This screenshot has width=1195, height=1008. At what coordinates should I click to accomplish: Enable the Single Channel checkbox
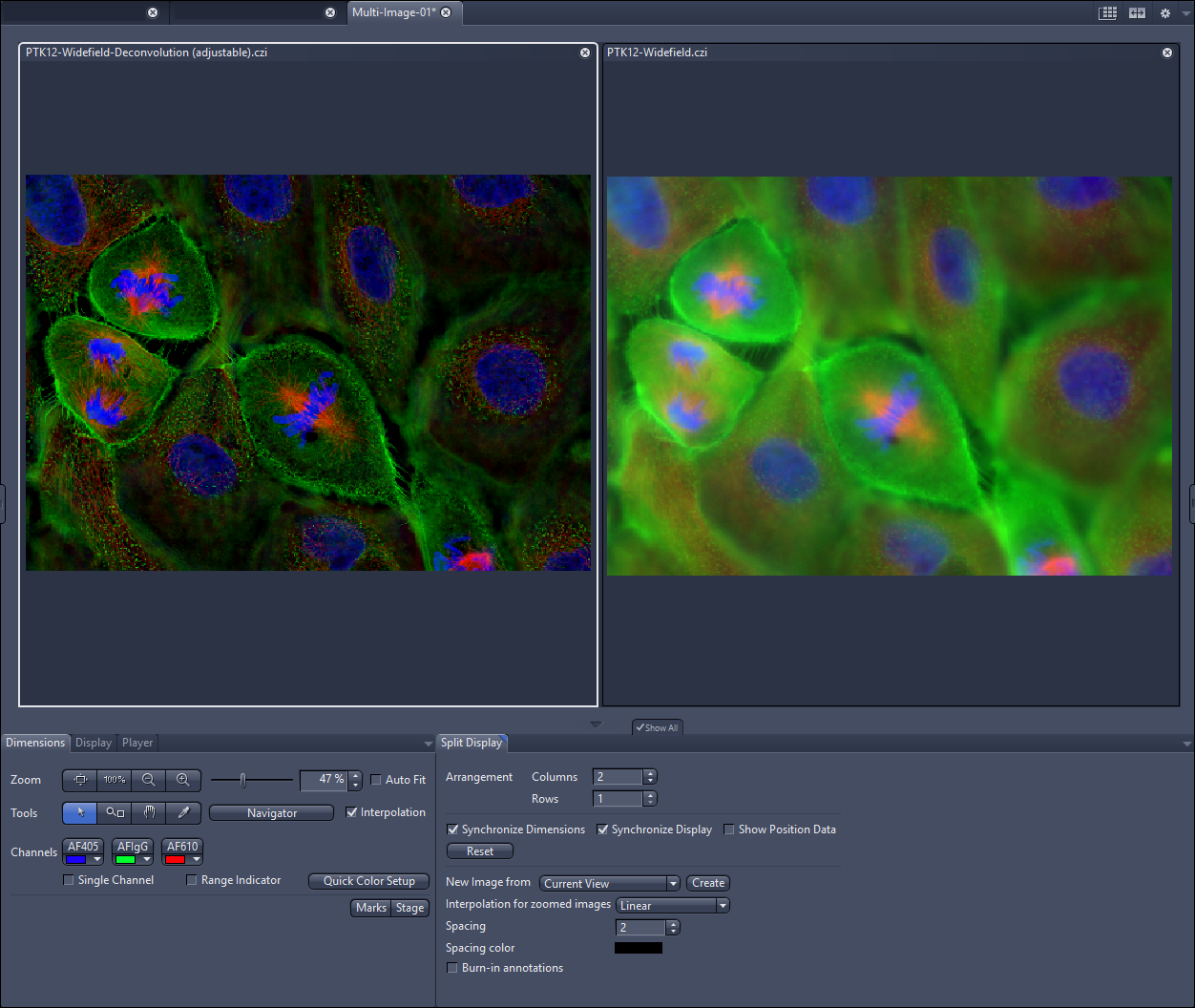pos(68,879)
